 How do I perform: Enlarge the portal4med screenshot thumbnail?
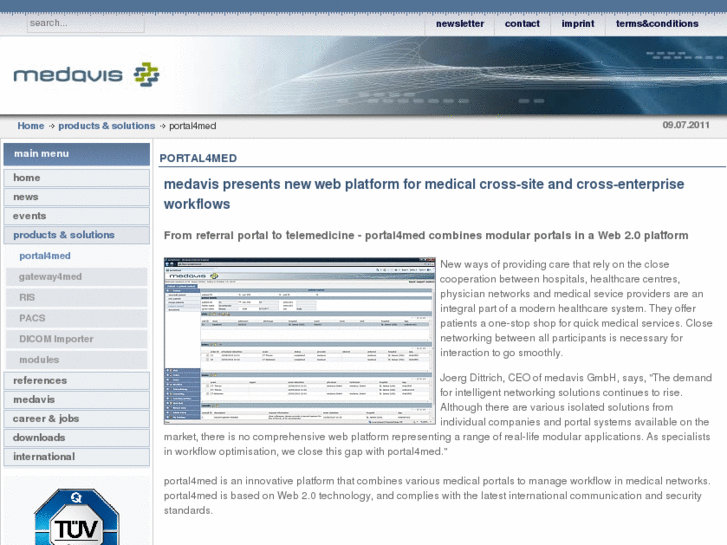click(300, 341)
